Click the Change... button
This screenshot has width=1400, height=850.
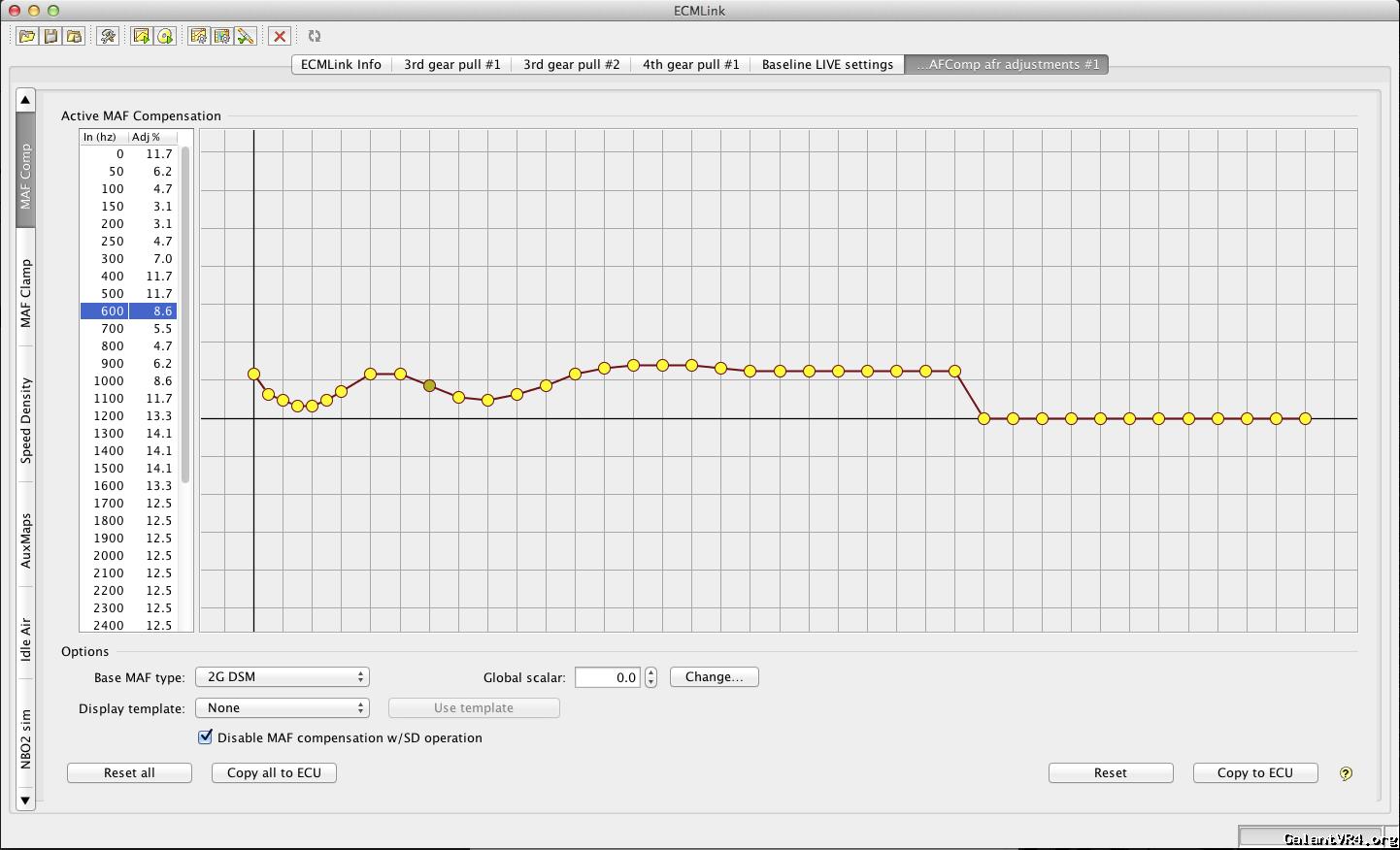(714, 677)
